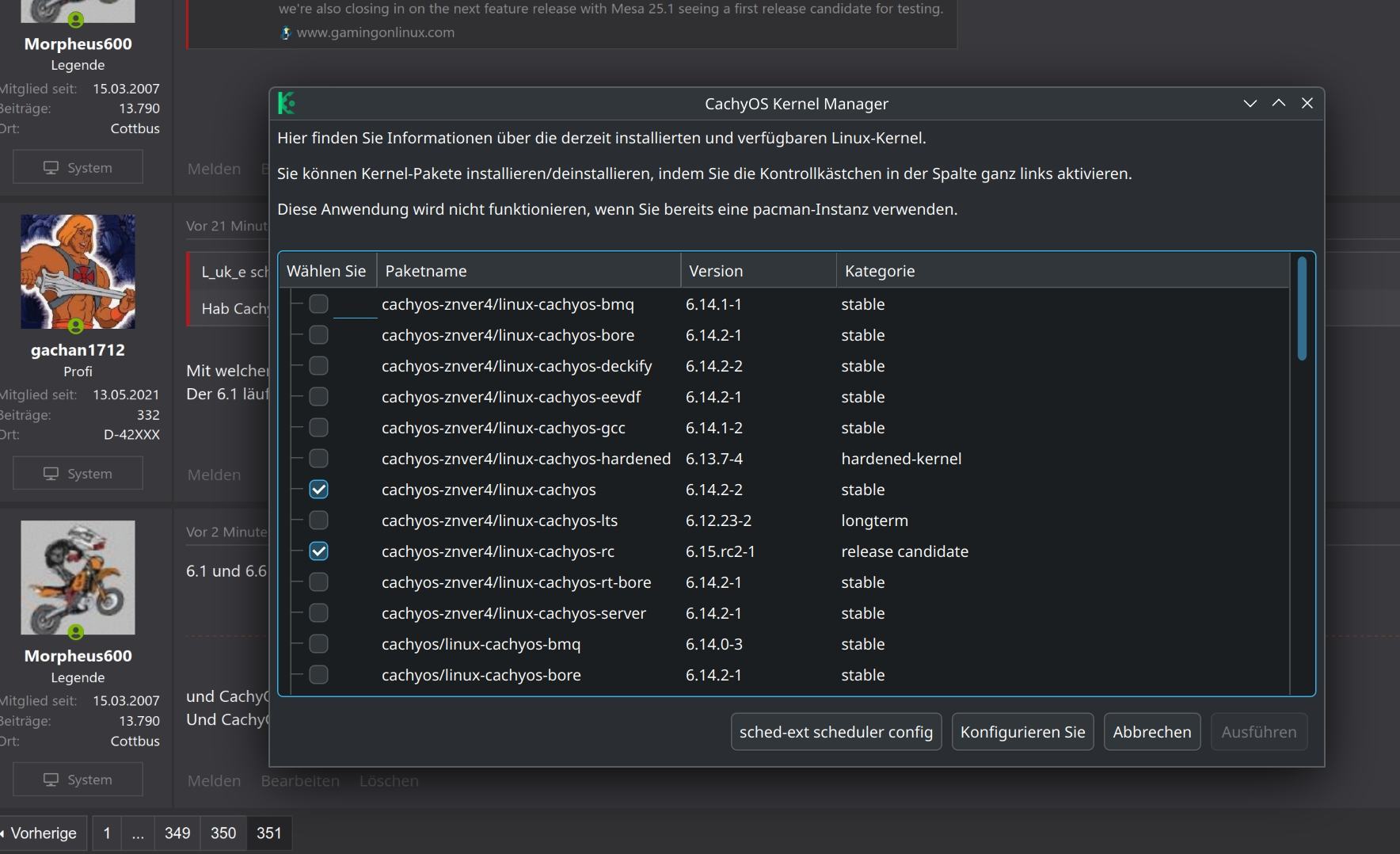Select the linux-cachyos-lts package name

[500, 520]
